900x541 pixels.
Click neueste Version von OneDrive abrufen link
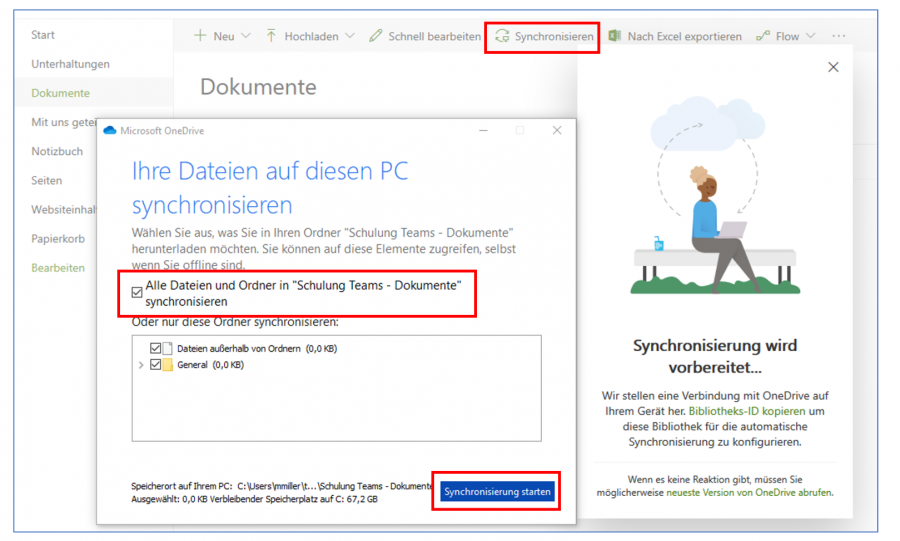(x=748, y=493)
